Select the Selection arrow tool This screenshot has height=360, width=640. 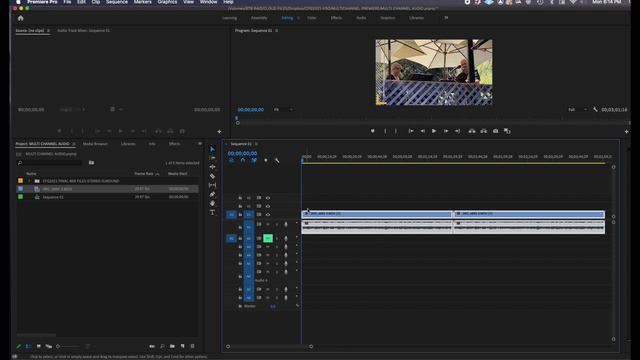(x=212, y=149)
